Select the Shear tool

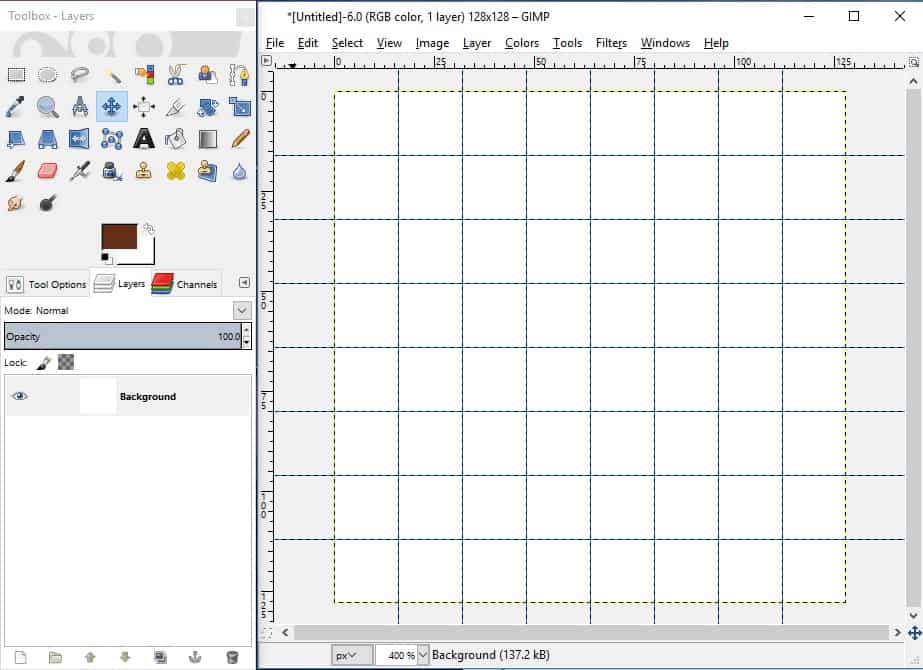(x=16, y=139)
